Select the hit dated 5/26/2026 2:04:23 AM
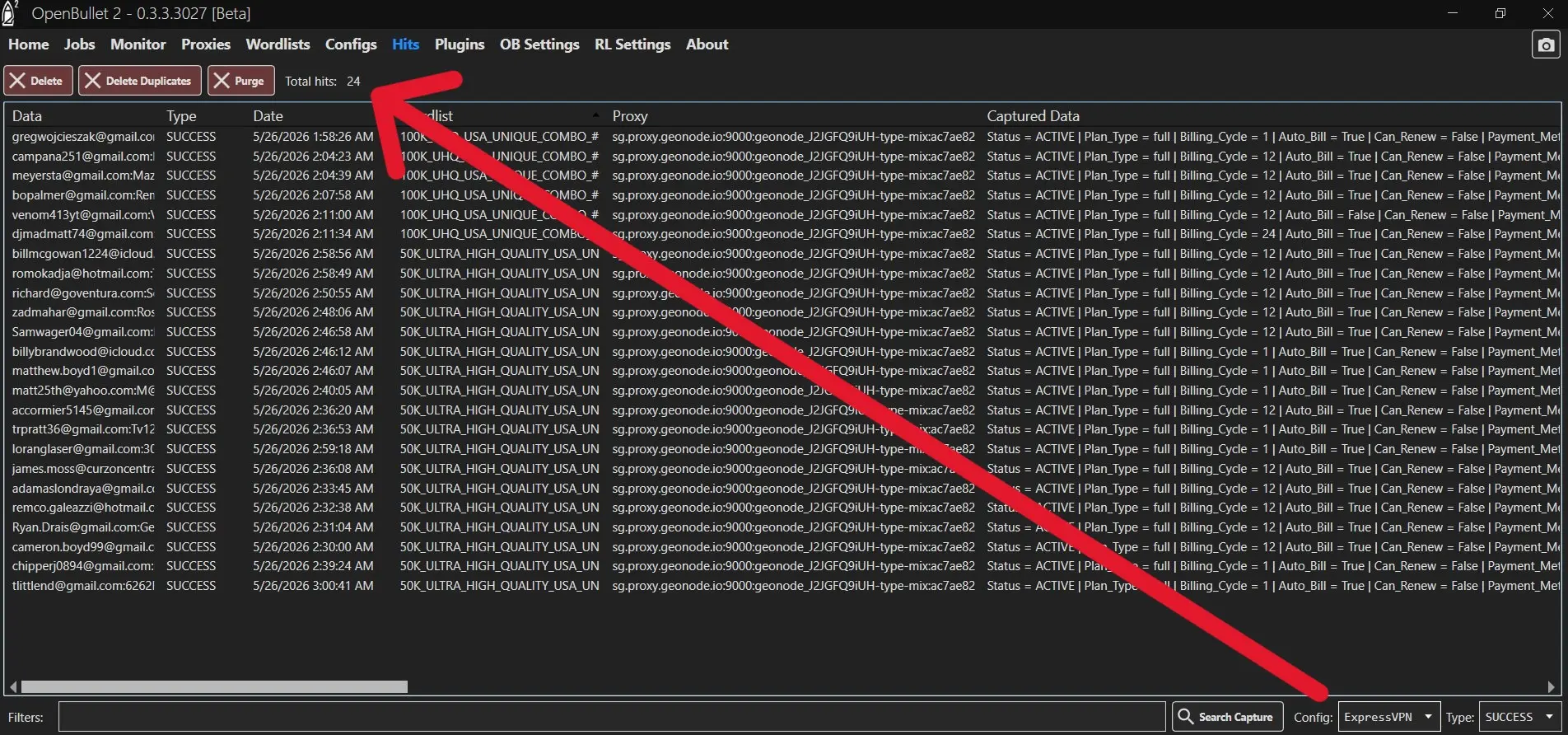 point(782,157)
